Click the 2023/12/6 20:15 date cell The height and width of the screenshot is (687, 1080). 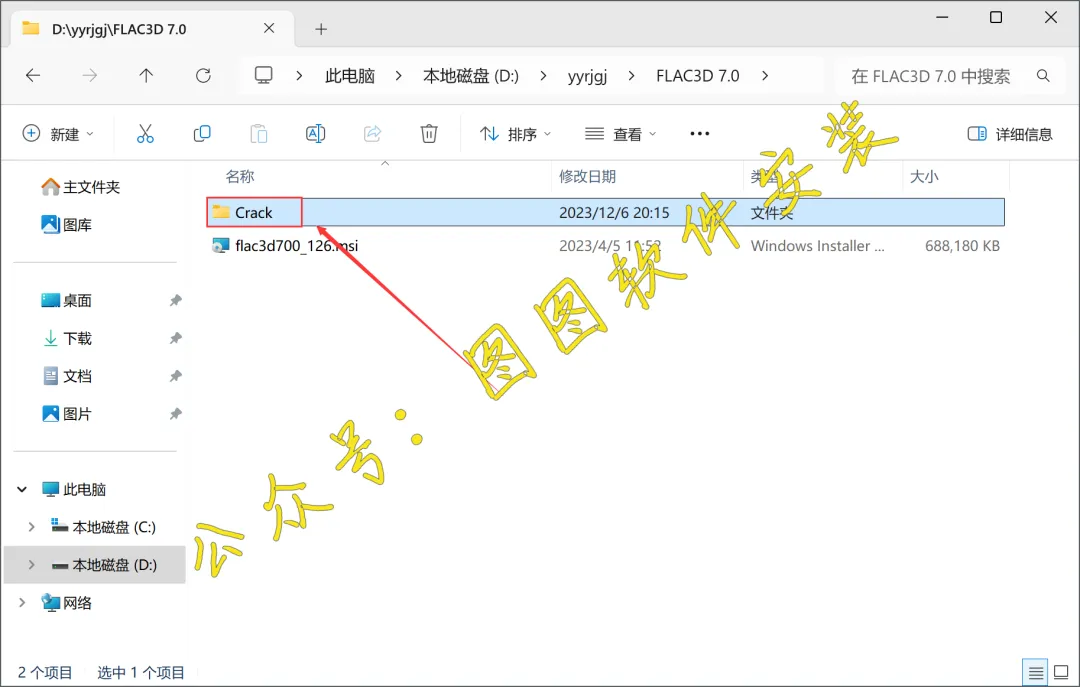(614, 213)
